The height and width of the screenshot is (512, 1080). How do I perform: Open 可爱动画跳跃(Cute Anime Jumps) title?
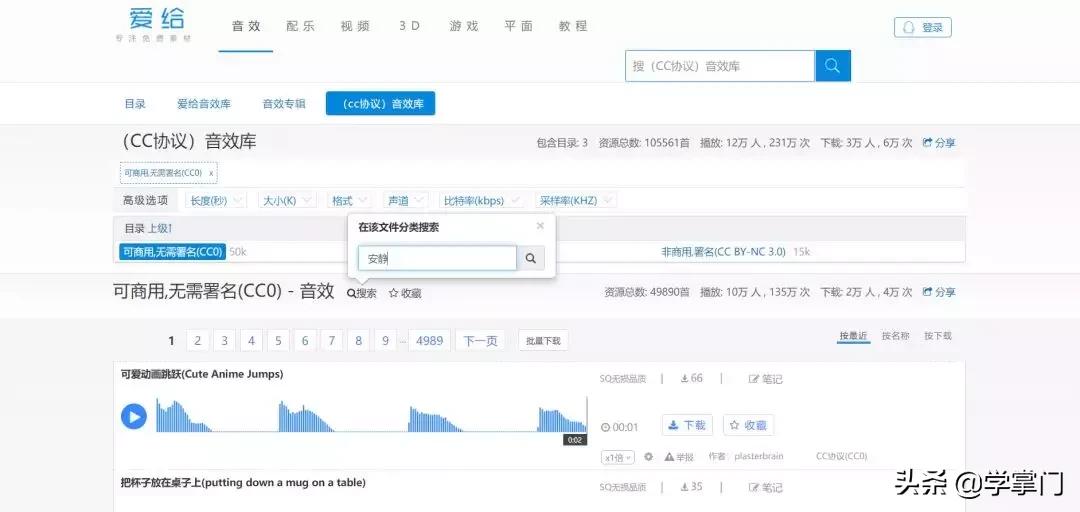point(202,374)
